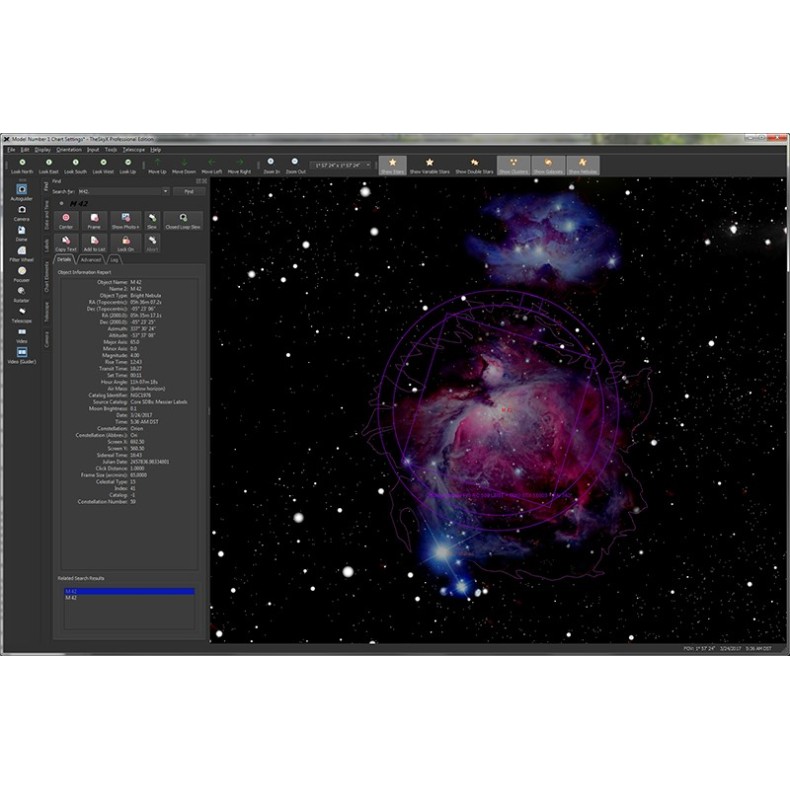Switch to the Advanced tab
The width and height of the screenshot is (790, 790).
click(91, 259)
